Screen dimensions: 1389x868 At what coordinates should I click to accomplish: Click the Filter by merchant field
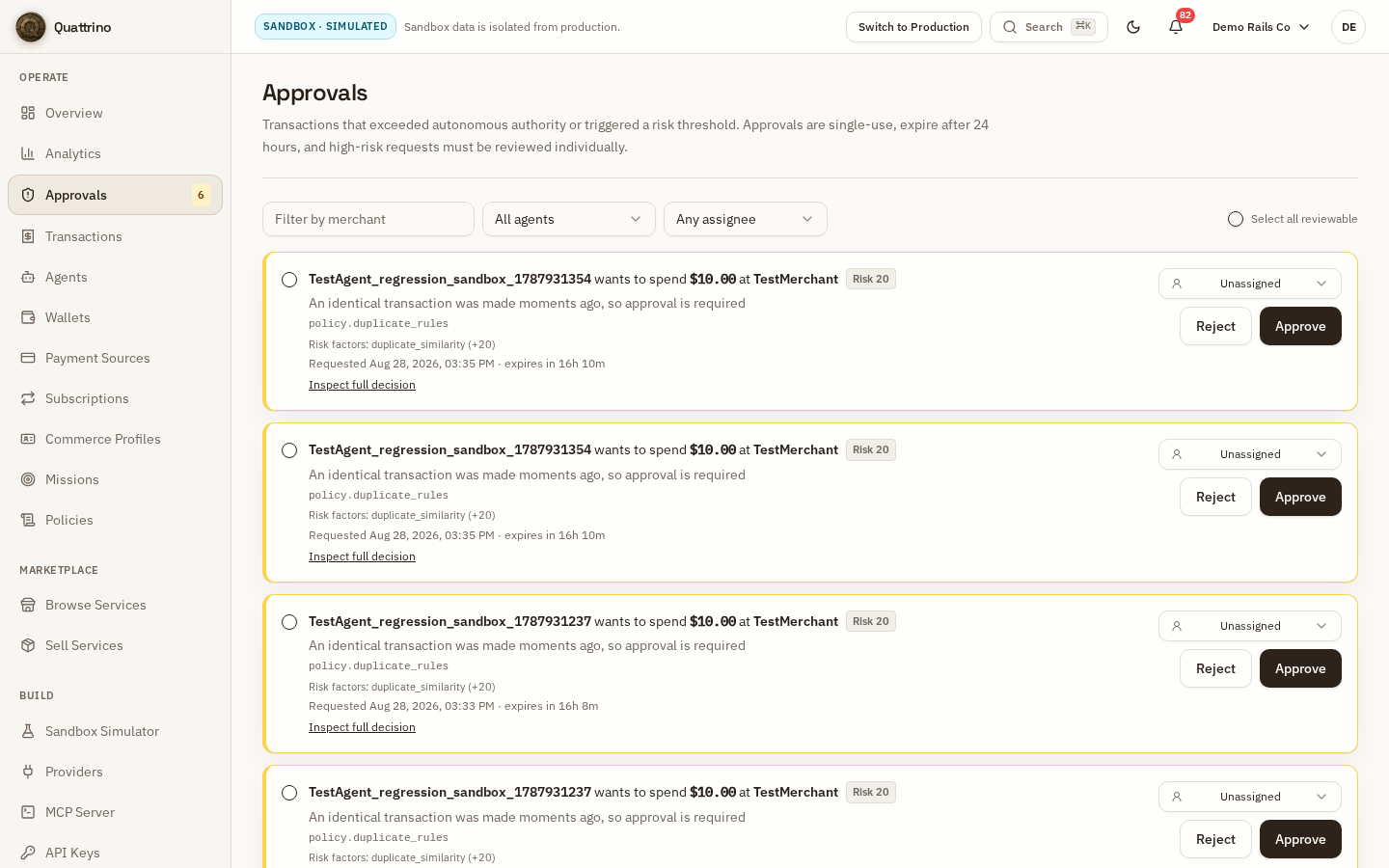tap(368, 219)
